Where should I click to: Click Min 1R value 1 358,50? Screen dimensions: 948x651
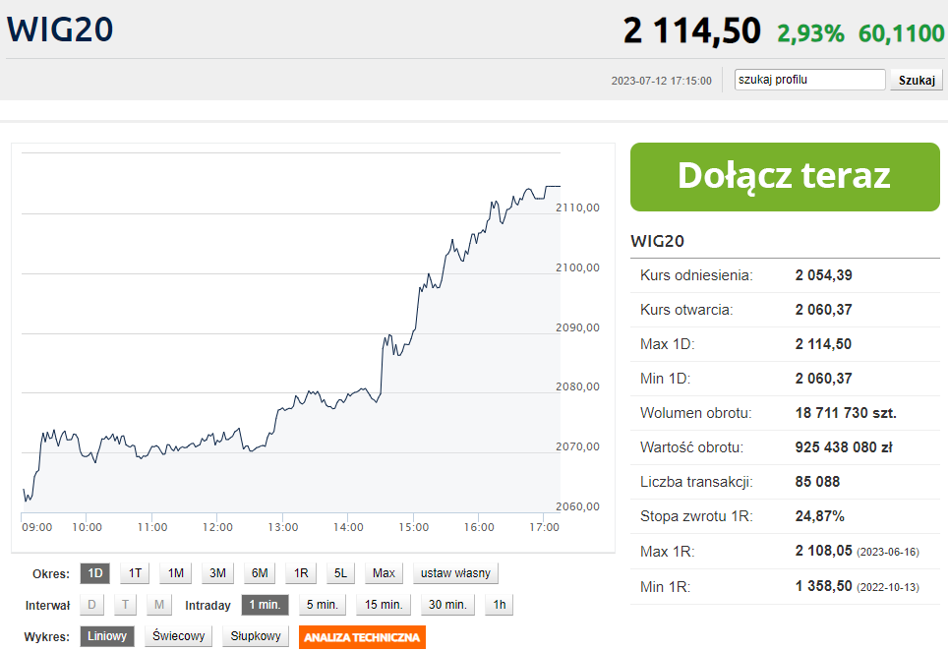pos(823,586)
